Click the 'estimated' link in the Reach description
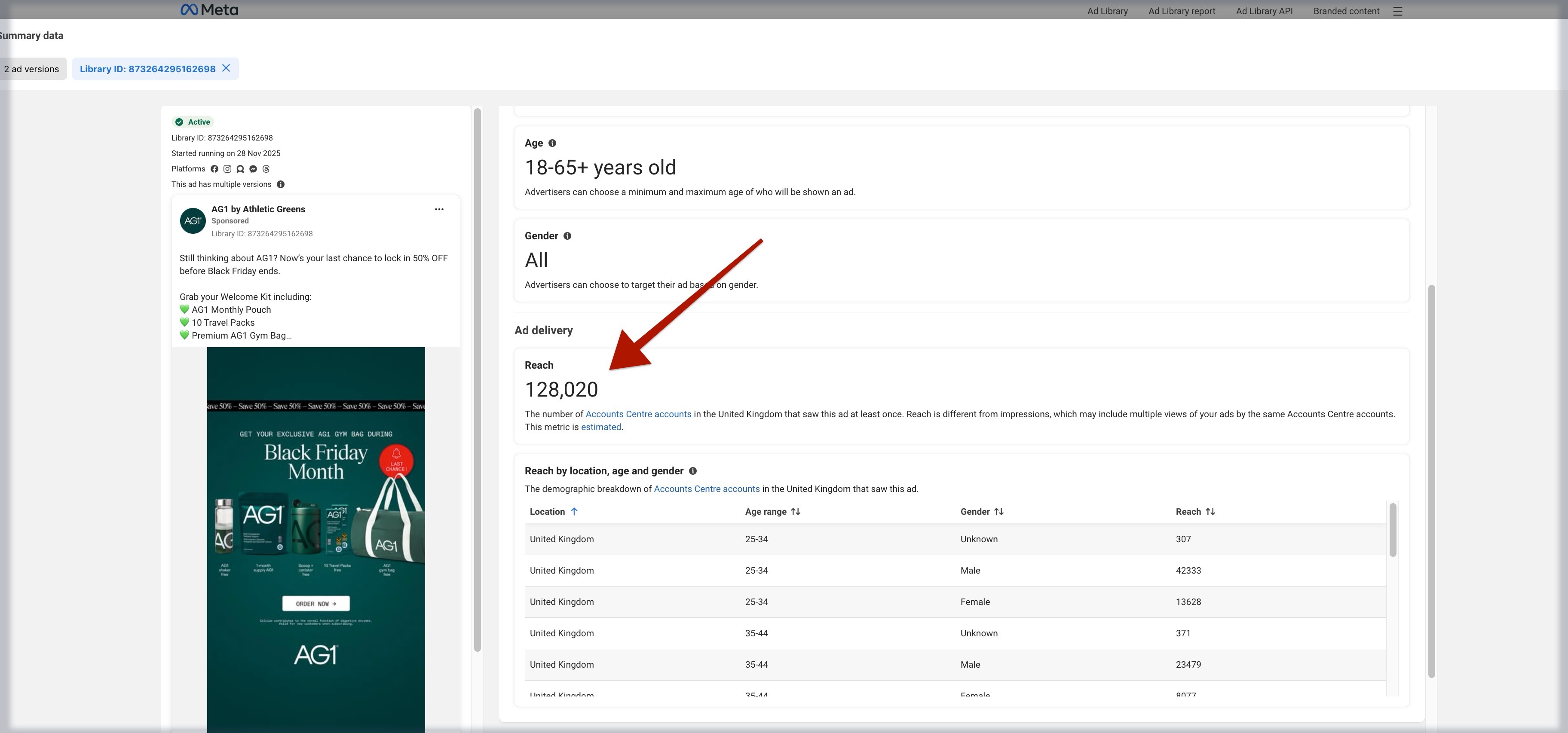This screenshot has height=733, width=1568. (x=601, y=427)
